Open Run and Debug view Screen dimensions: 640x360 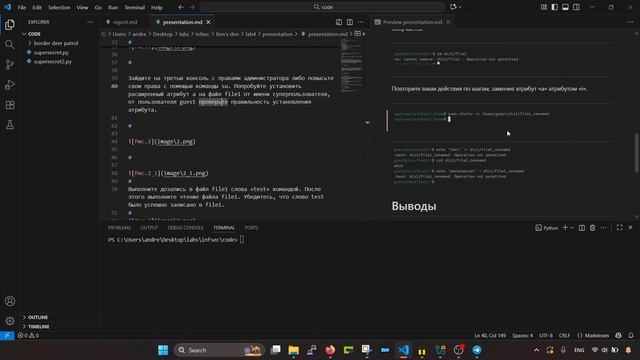10,84
